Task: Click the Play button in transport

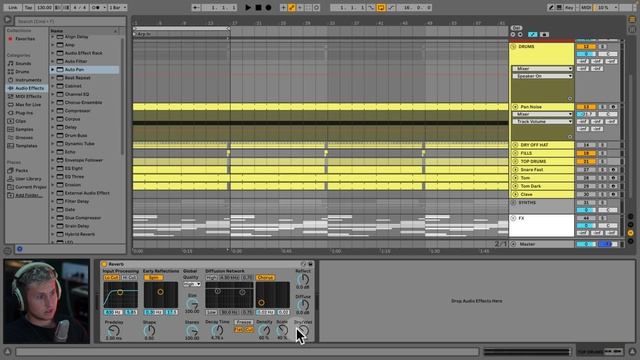Action: [x=248, y=7]
